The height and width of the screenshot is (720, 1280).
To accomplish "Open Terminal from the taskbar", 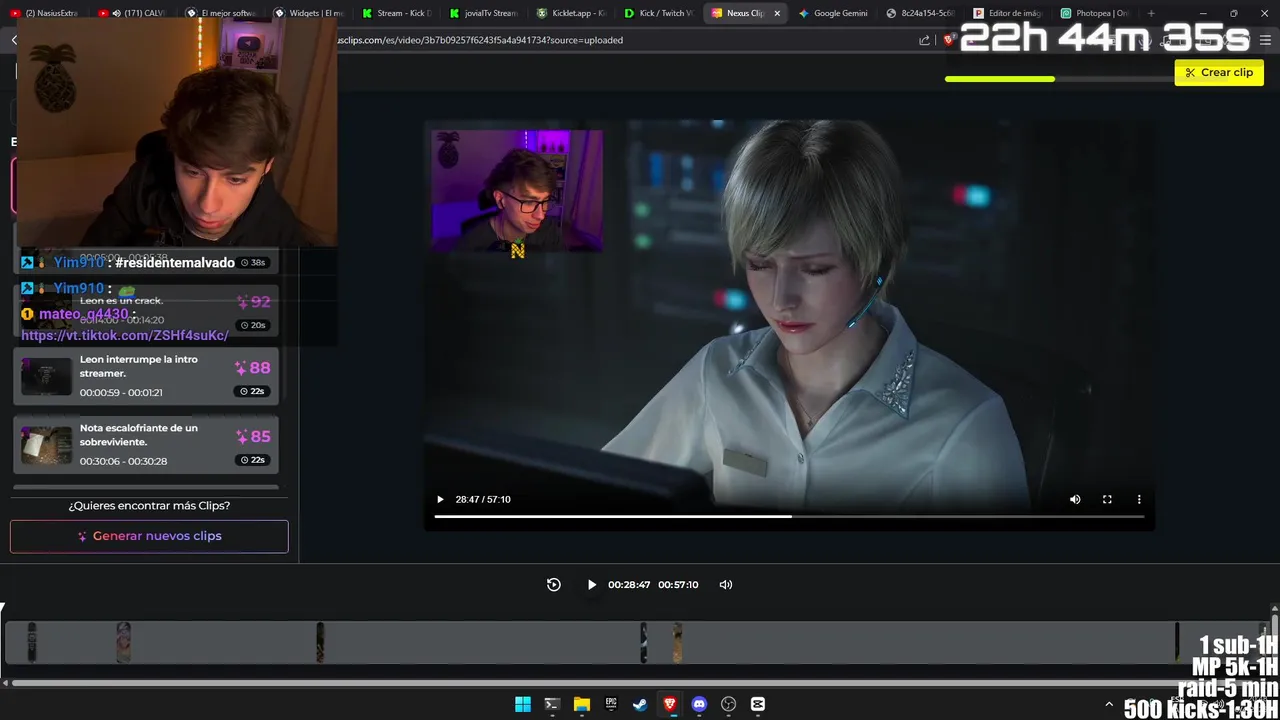I will pyautogui.click(x=552, y=704).
